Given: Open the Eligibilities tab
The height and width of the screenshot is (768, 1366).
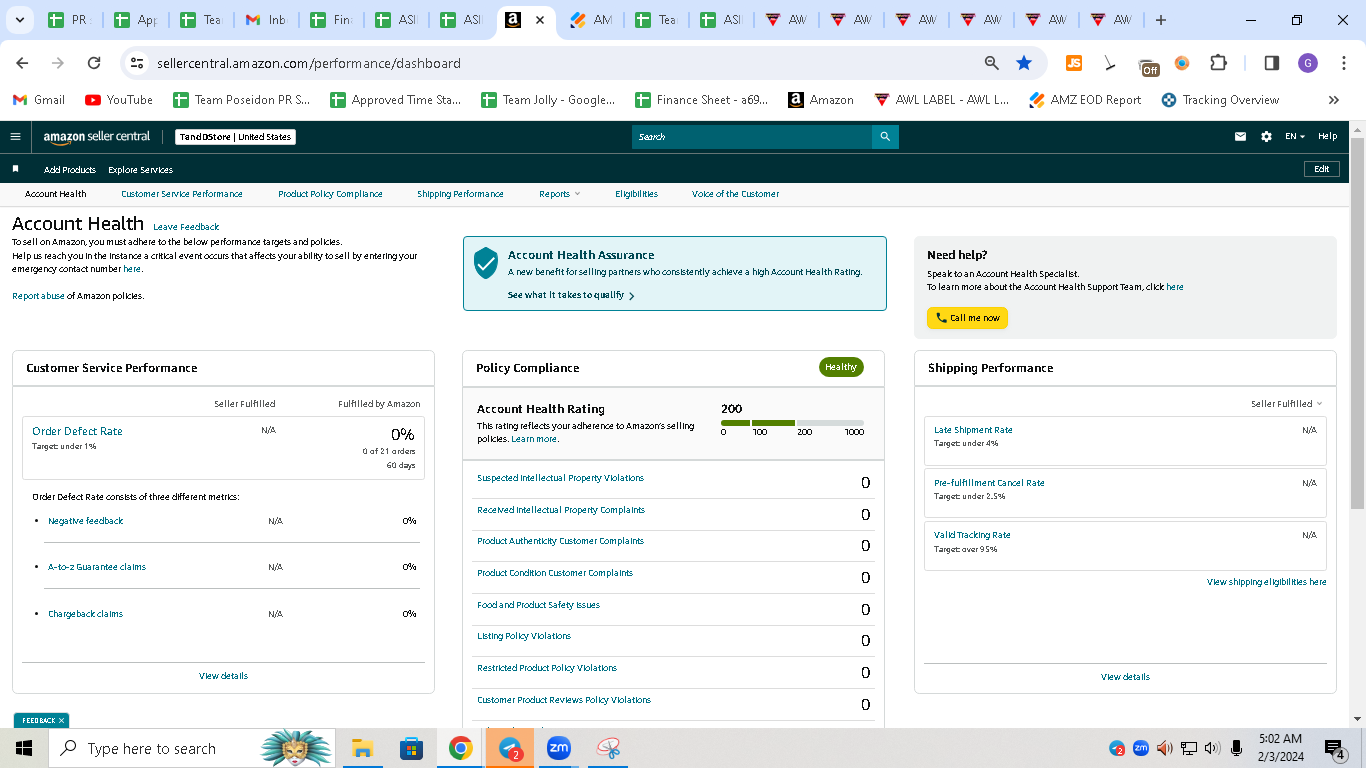Looking at the screenshot, I should click(636, 194).
